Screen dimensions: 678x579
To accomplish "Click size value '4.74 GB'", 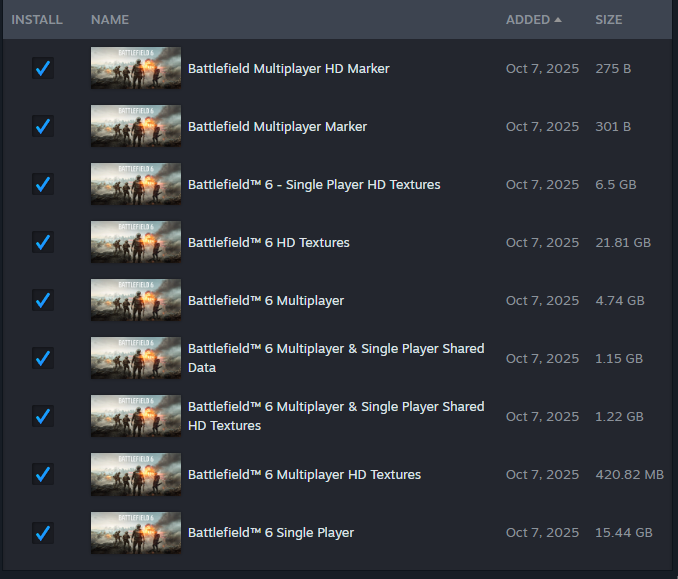I will click(620, 301).
